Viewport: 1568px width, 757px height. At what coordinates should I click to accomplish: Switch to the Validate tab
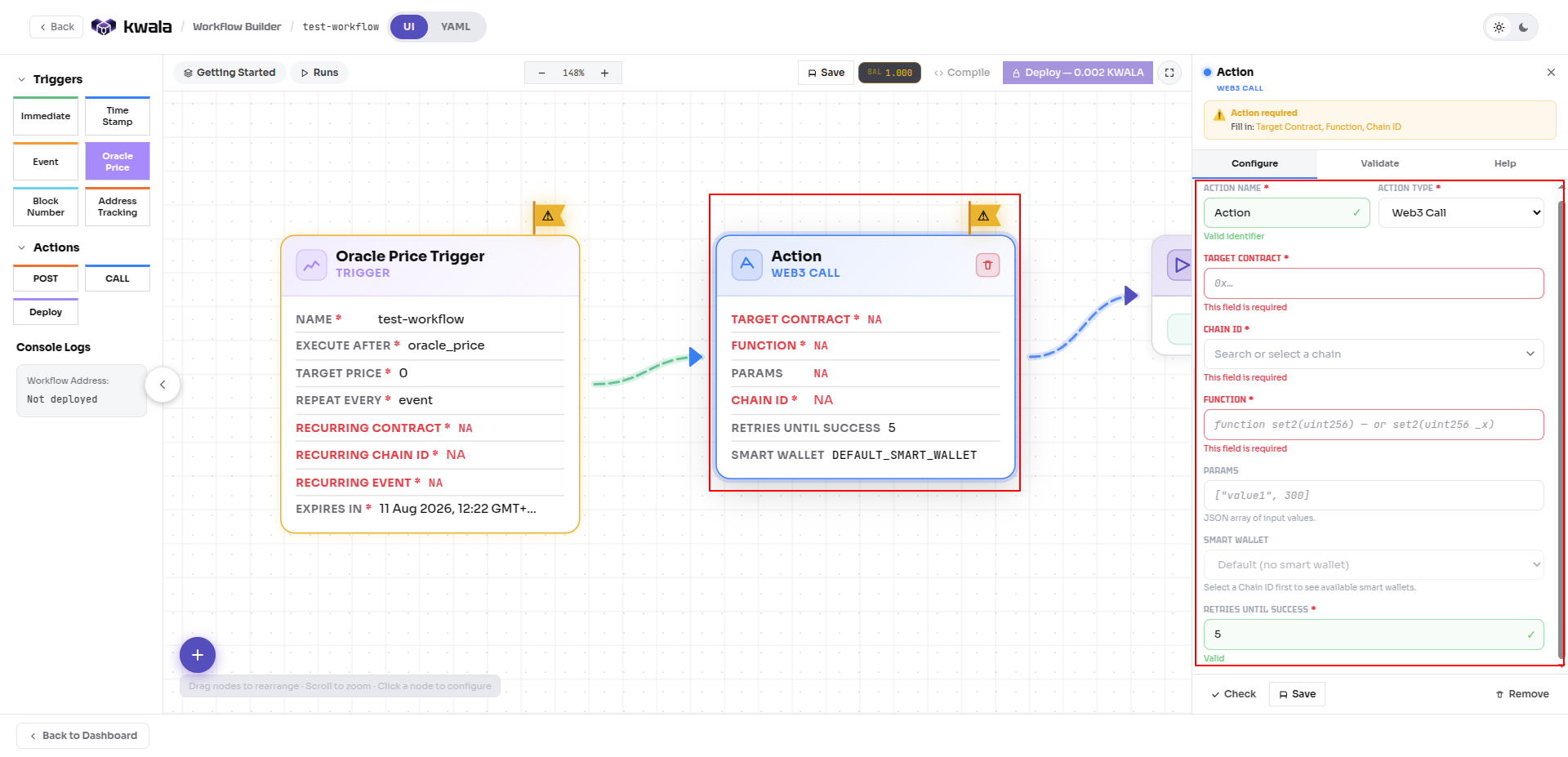1379,163
